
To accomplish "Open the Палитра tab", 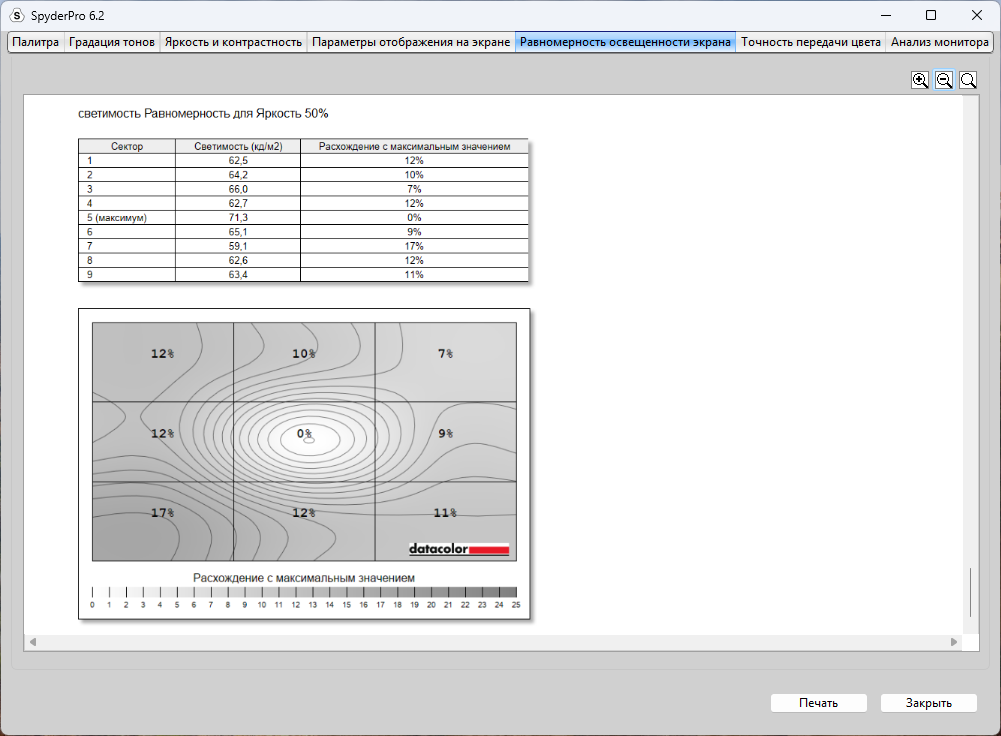I will point(36,42).
